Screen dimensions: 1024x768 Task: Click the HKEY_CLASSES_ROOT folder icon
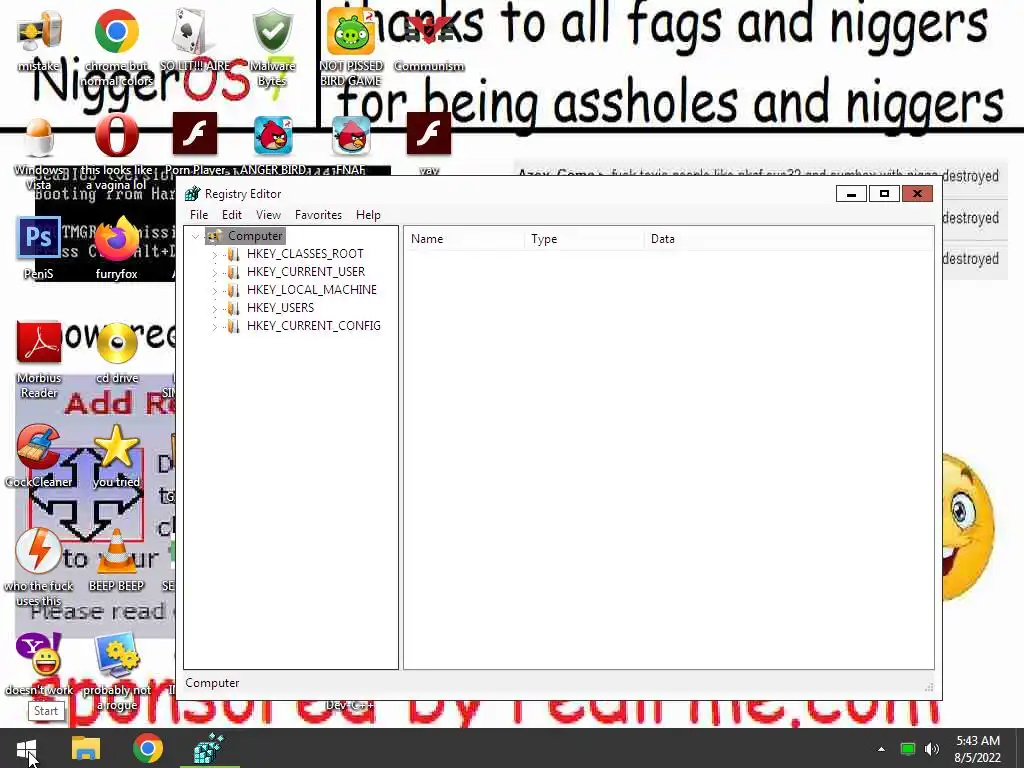point(233,254)
